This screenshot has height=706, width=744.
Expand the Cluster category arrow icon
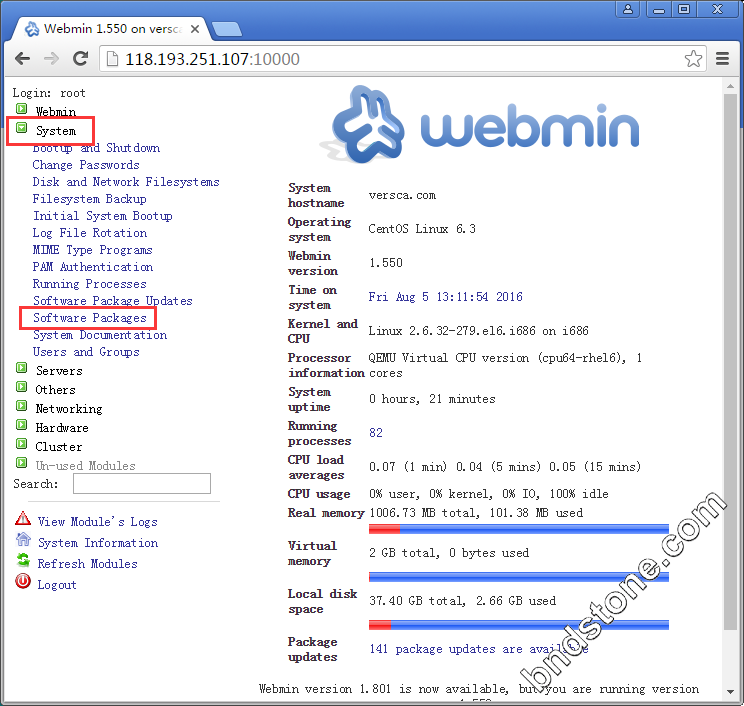click(21, 444)
